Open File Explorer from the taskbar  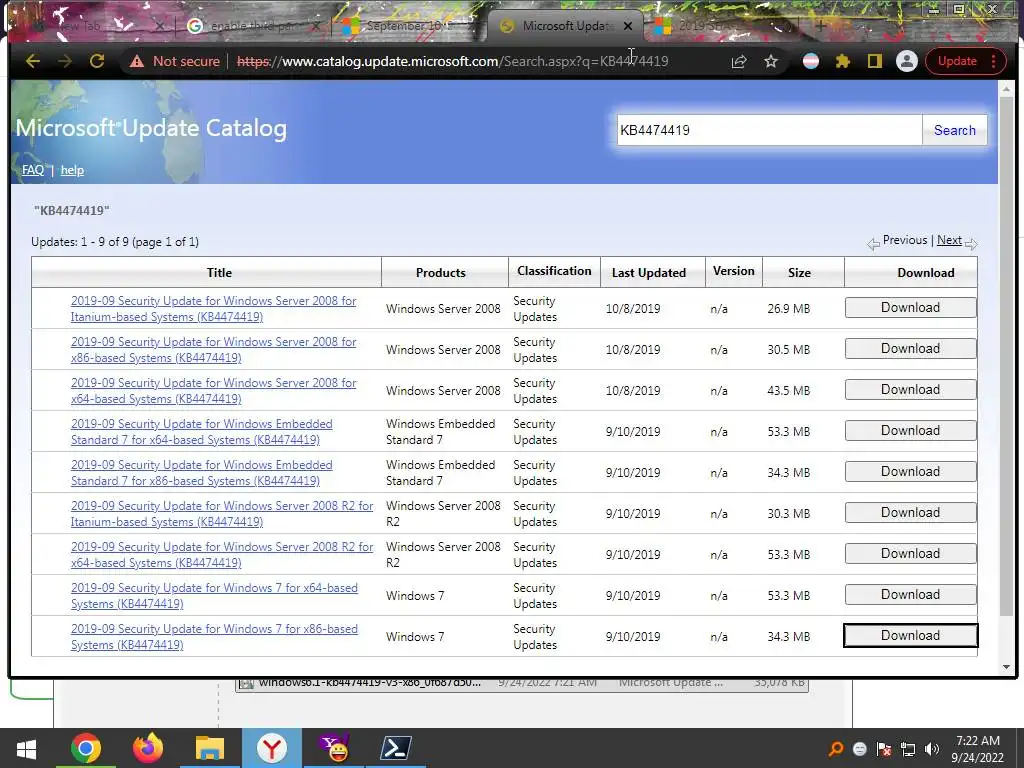(210, 748)
